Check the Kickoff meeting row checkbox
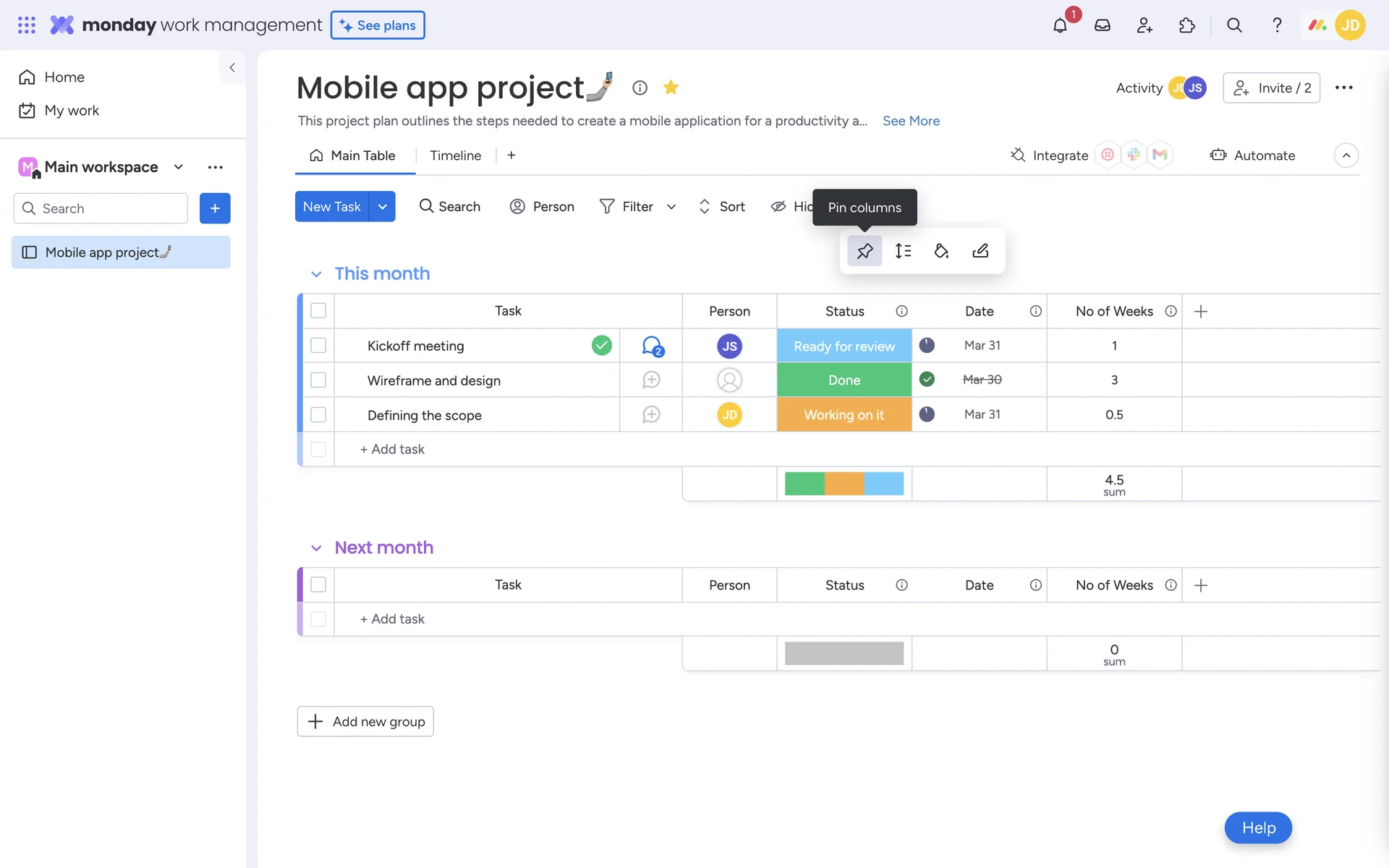1389x868 pixels. click(318, 346)
